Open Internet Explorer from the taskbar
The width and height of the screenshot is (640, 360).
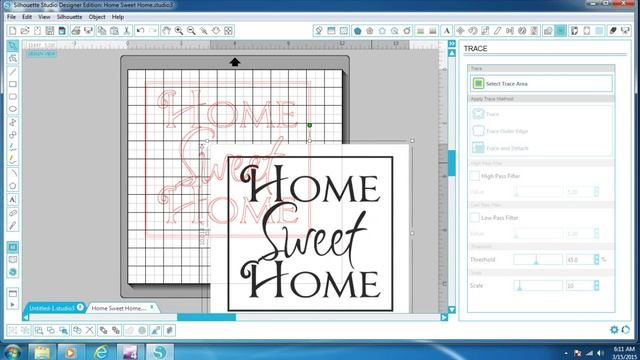coord(100,352)
